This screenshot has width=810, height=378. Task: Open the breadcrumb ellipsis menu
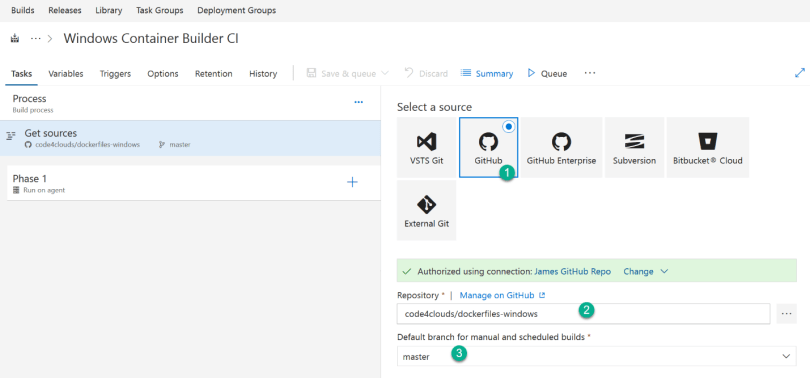point(35,39)
